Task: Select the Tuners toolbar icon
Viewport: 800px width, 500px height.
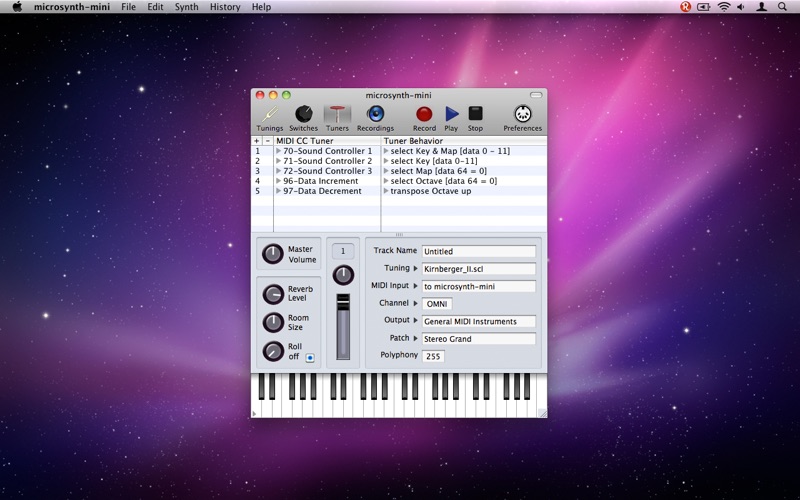Action: [x=337, y=119]
